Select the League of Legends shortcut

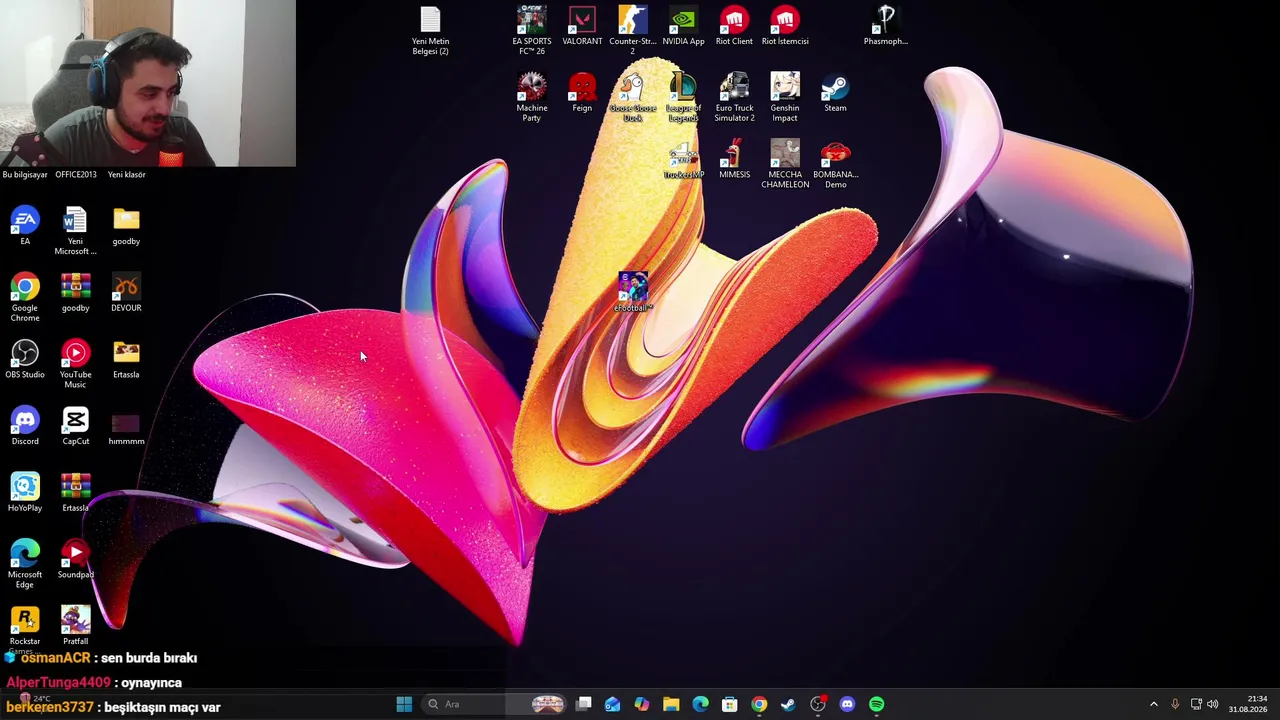683,98
